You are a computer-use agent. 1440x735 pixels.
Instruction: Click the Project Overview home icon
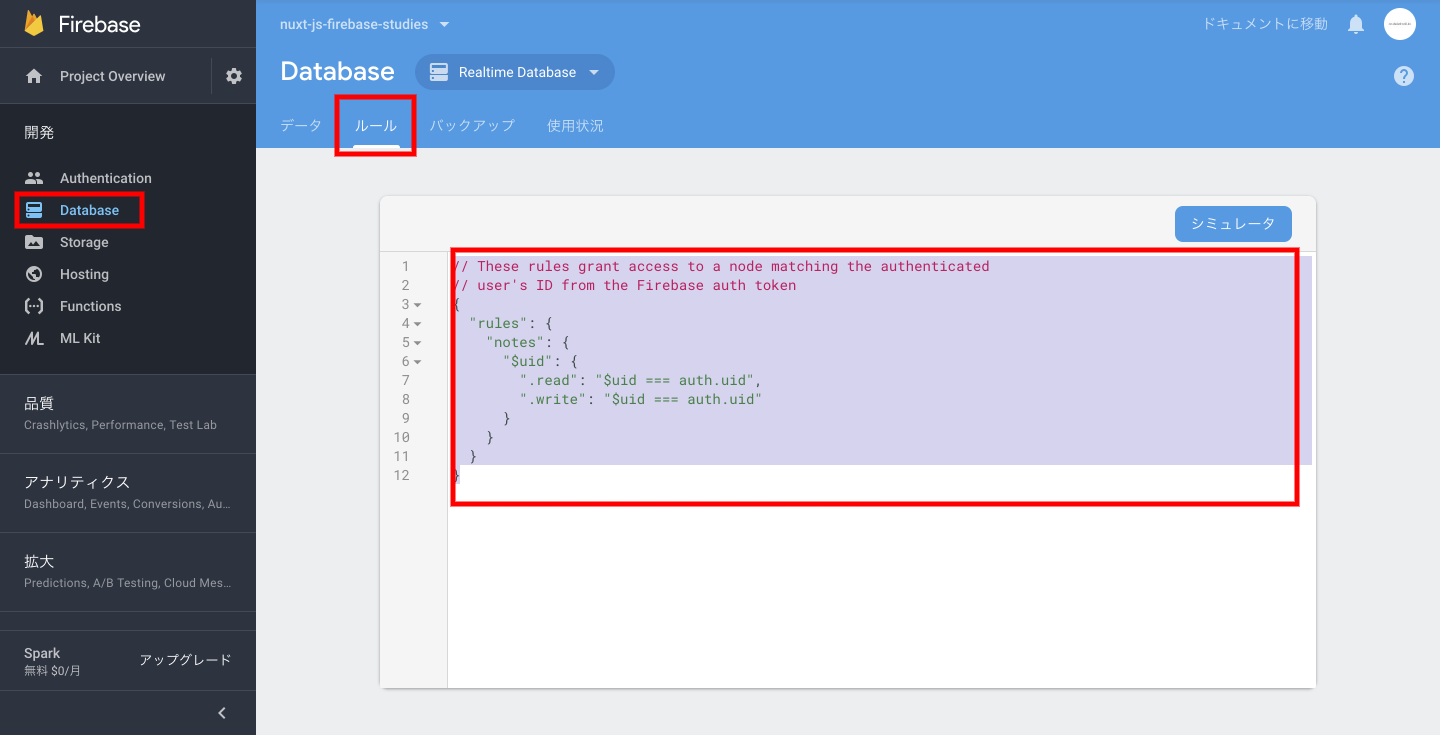tap(34, 76)
